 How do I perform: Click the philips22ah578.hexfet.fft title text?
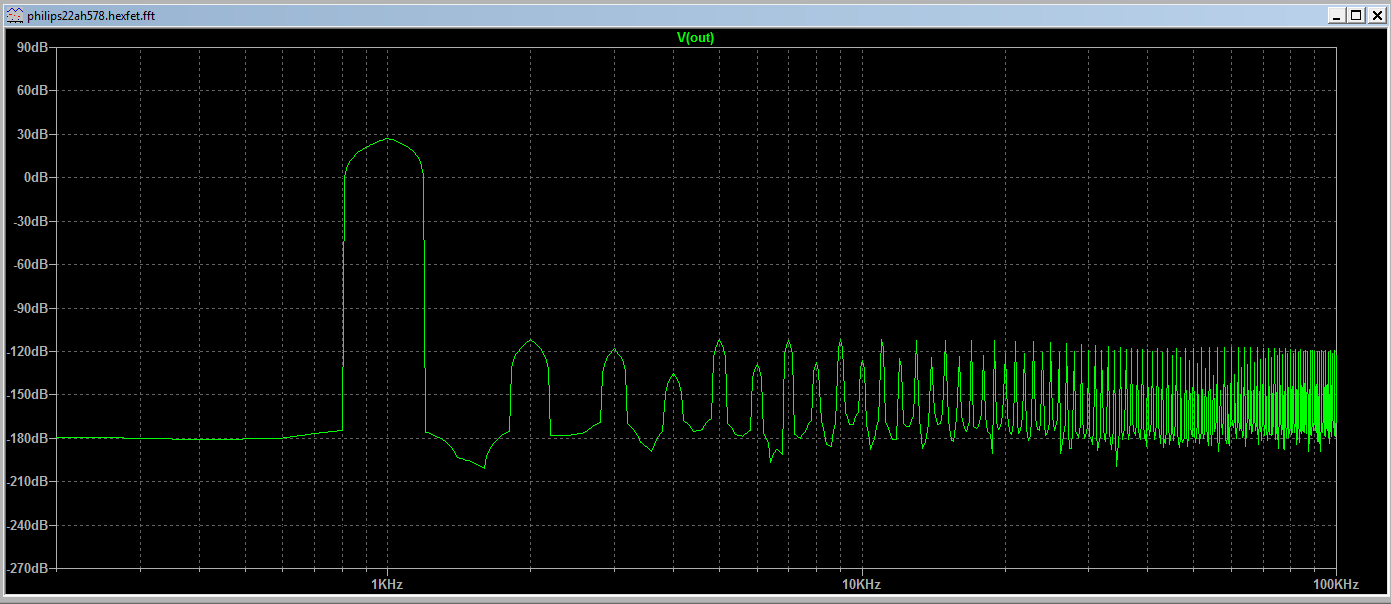pyautogui.click(x=91, y=15)
